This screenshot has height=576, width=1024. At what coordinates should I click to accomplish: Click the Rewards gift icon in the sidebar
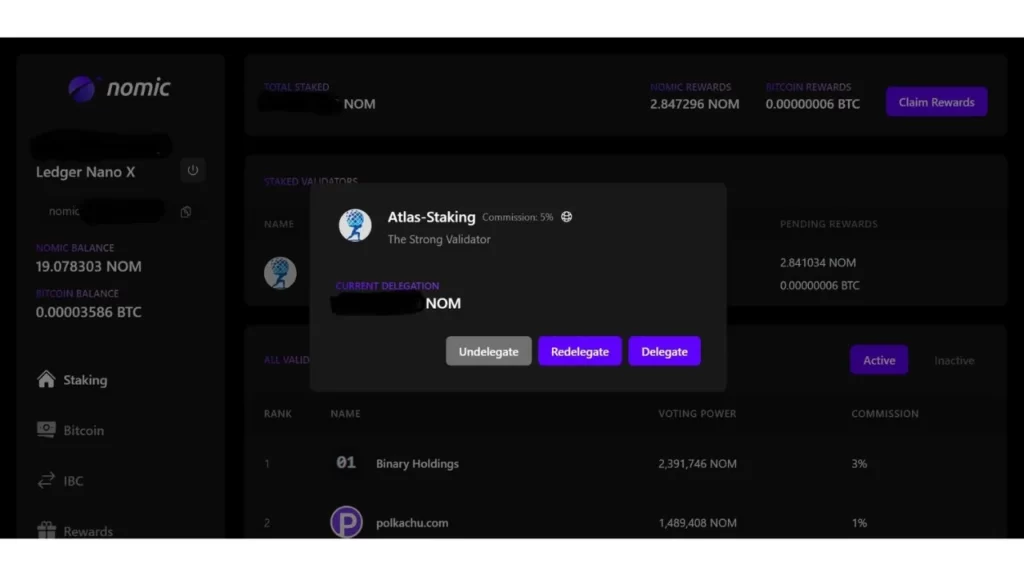[x=46, y=530]
